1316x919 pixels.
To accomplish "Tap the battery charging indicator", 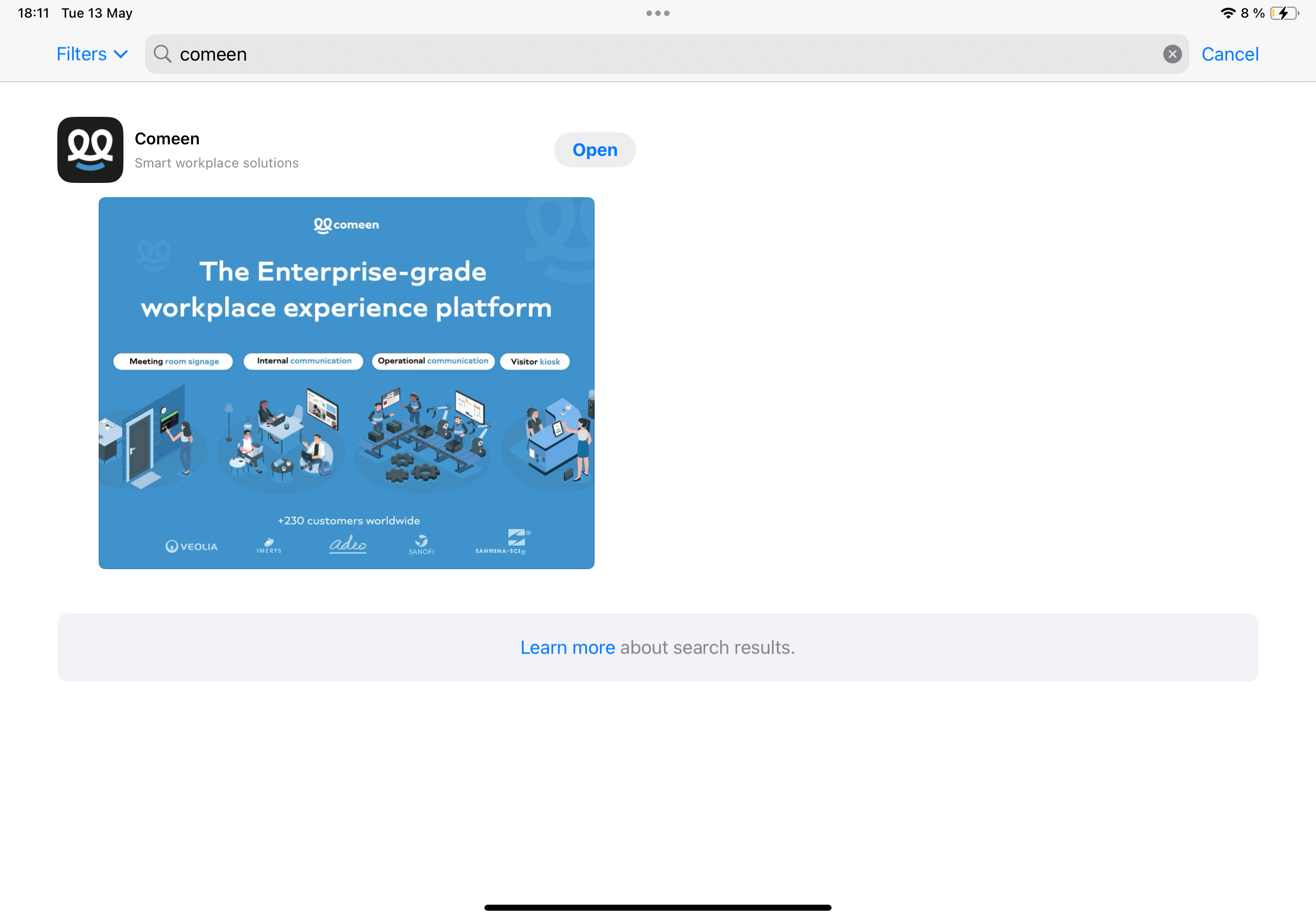I will pyautogui.click(x=1285, y=13).
